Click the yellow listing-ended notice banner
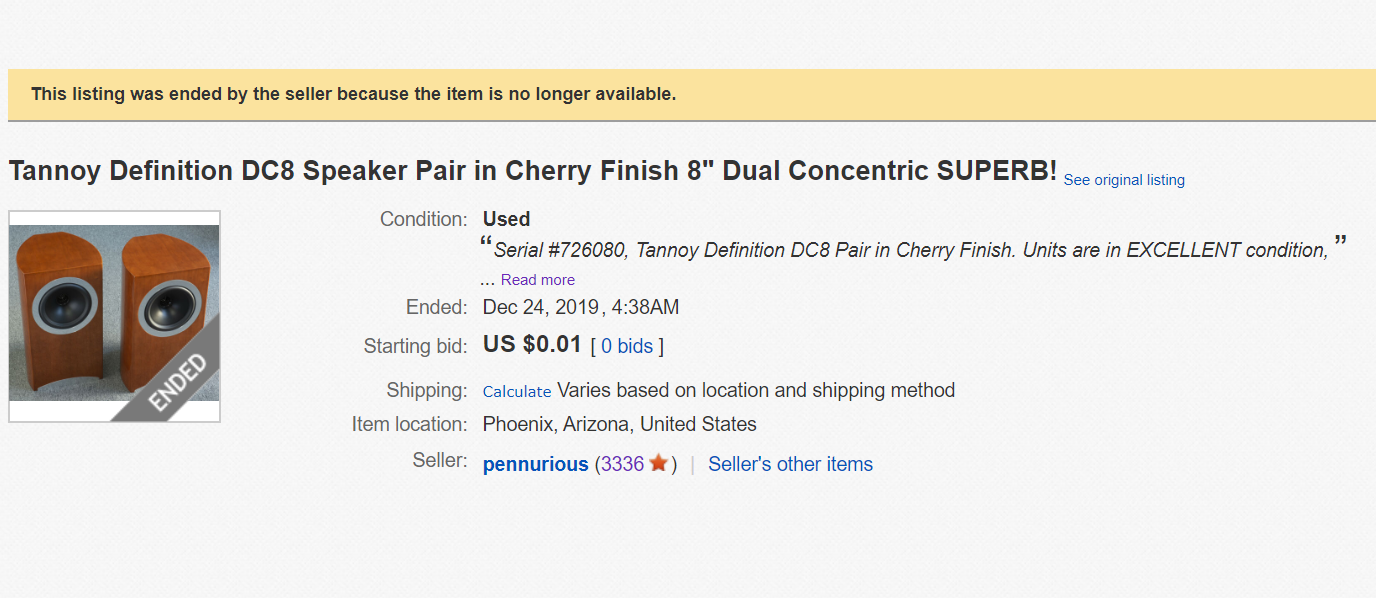1376x598 pixels. pyautogui.click(x=690, y=95)
